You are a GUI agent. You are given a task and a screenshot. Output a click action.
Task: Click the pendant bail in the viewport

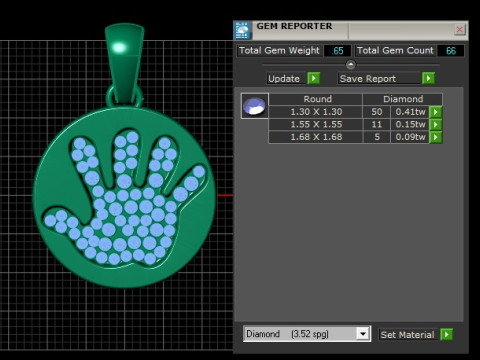pyautogui.click(x=125, y=62)
